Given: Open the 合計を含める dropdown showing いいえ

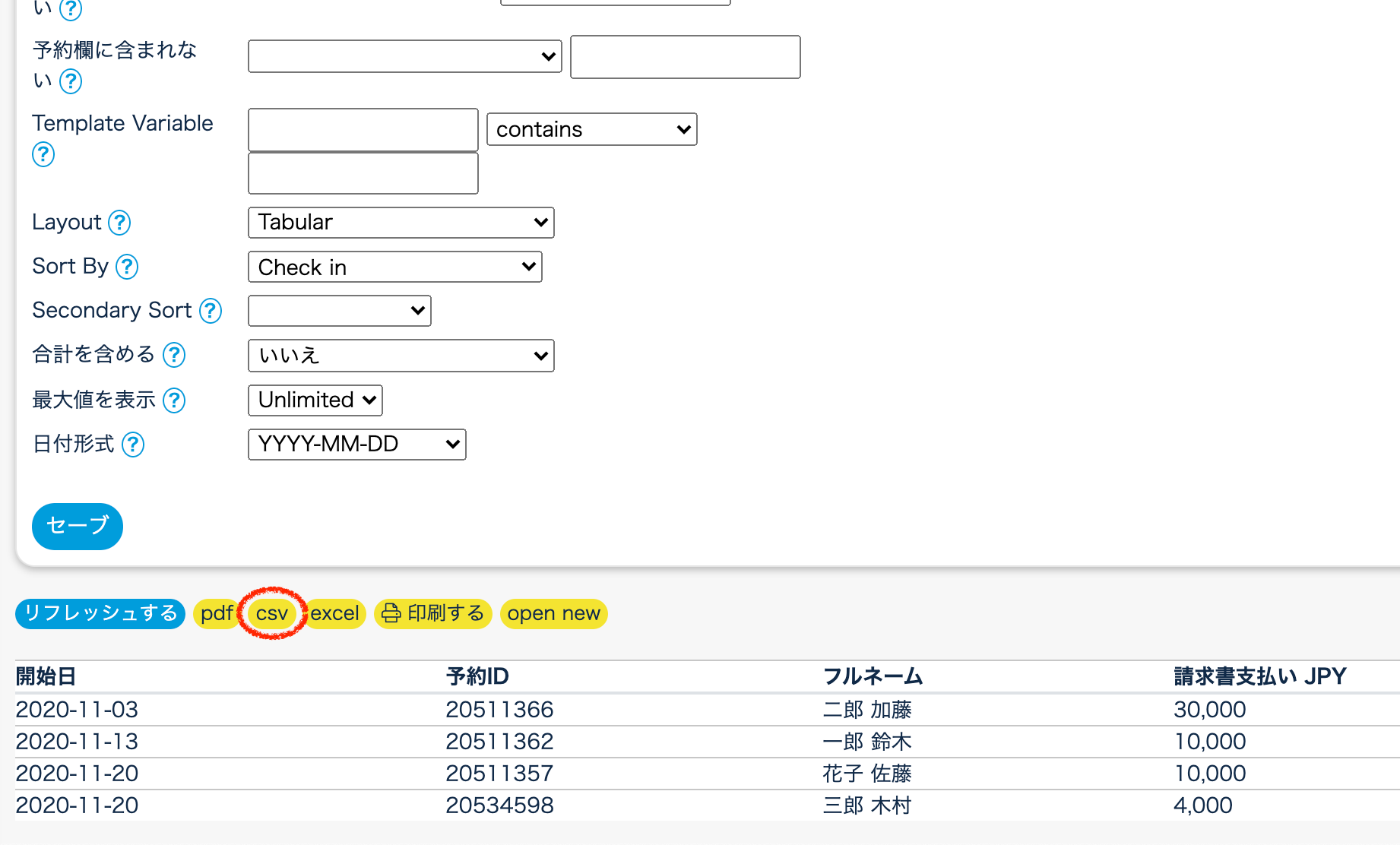Looking at the screenshot, I should click(x=401, y=356).
